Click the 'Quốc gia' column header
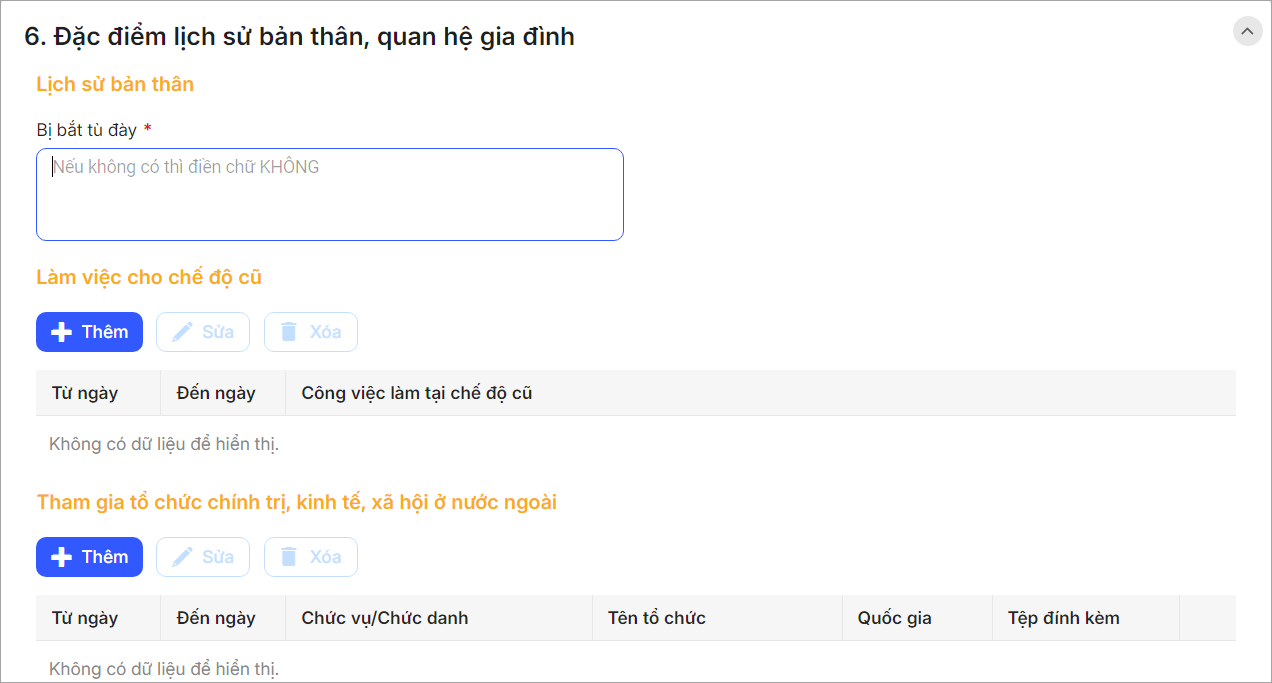Image resolution: width=1272 pixels, height=683 pixels. pyautogui.click(x=895, y=618)
